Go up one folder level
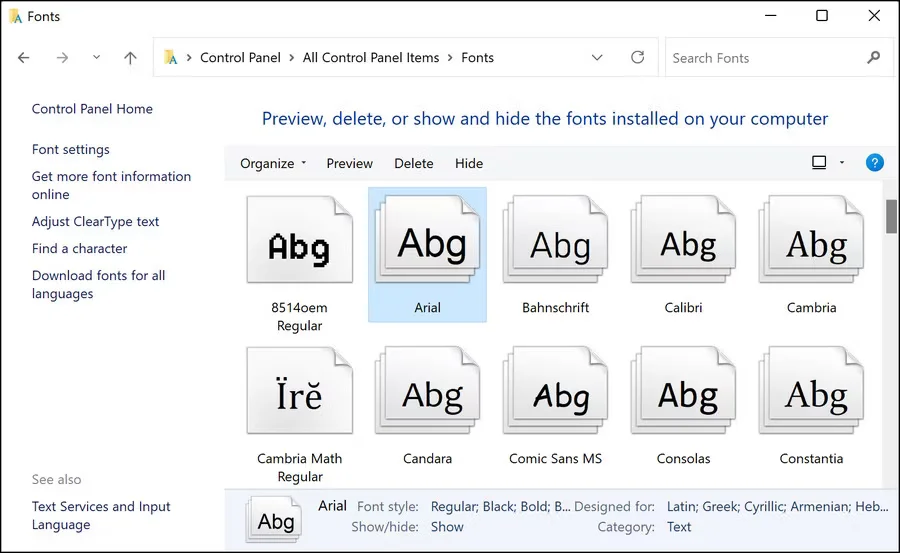Screen dimensions: 900x553 tap(130, 58)
